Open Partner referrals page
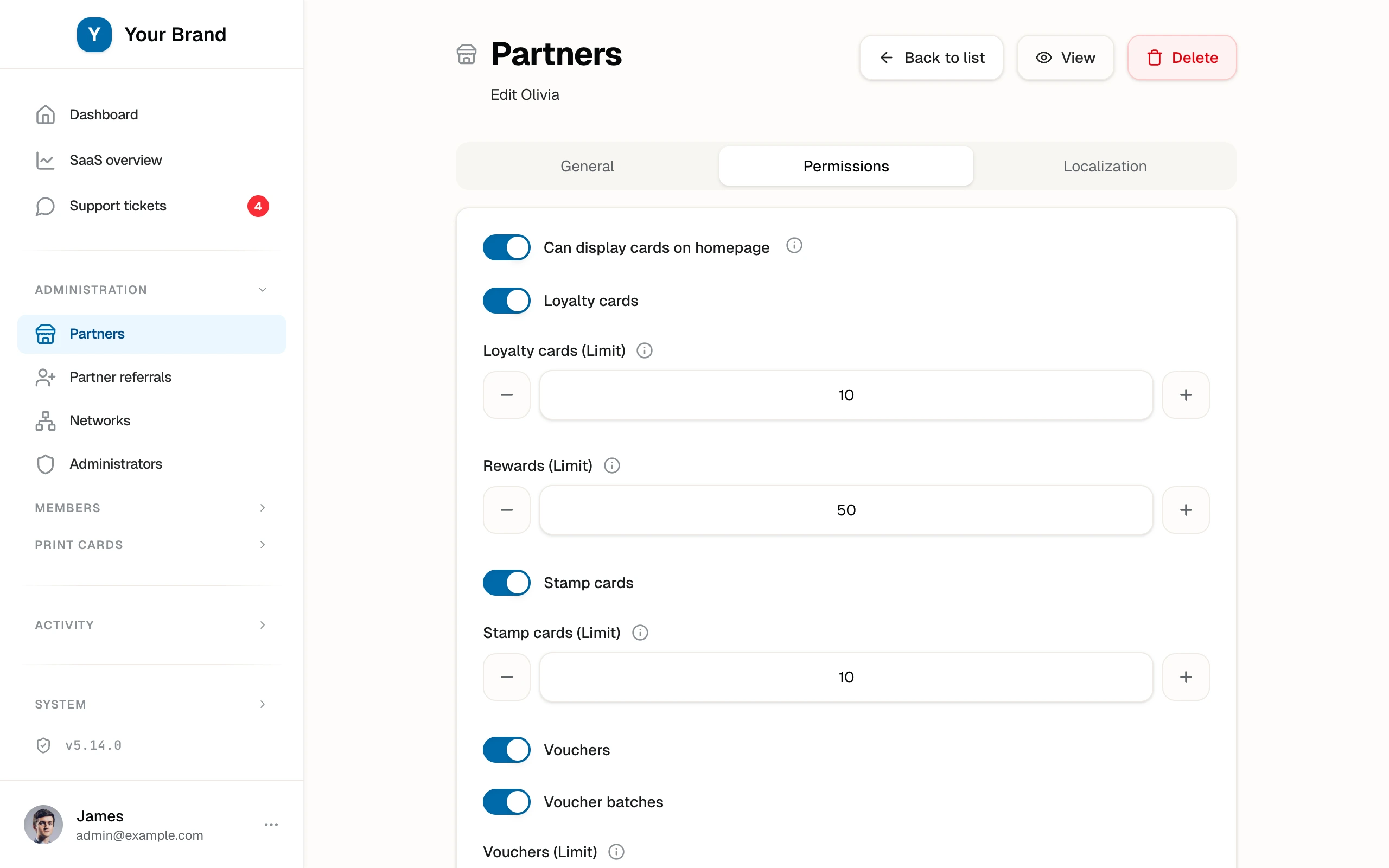Screen dimensions: 1389x868 151,377
